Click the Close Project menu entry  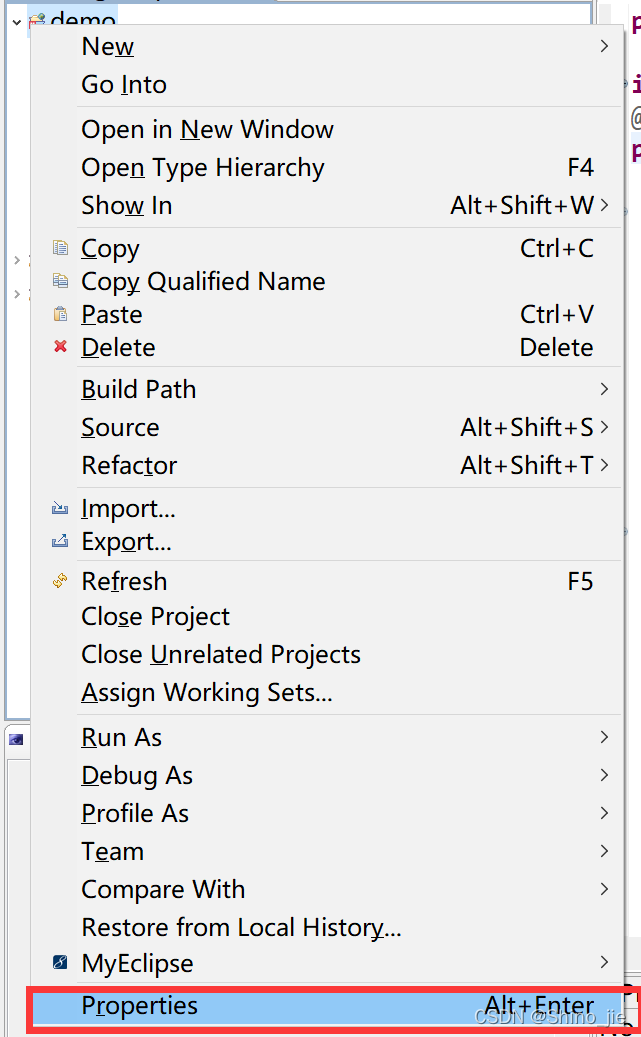tap(155, 617)
